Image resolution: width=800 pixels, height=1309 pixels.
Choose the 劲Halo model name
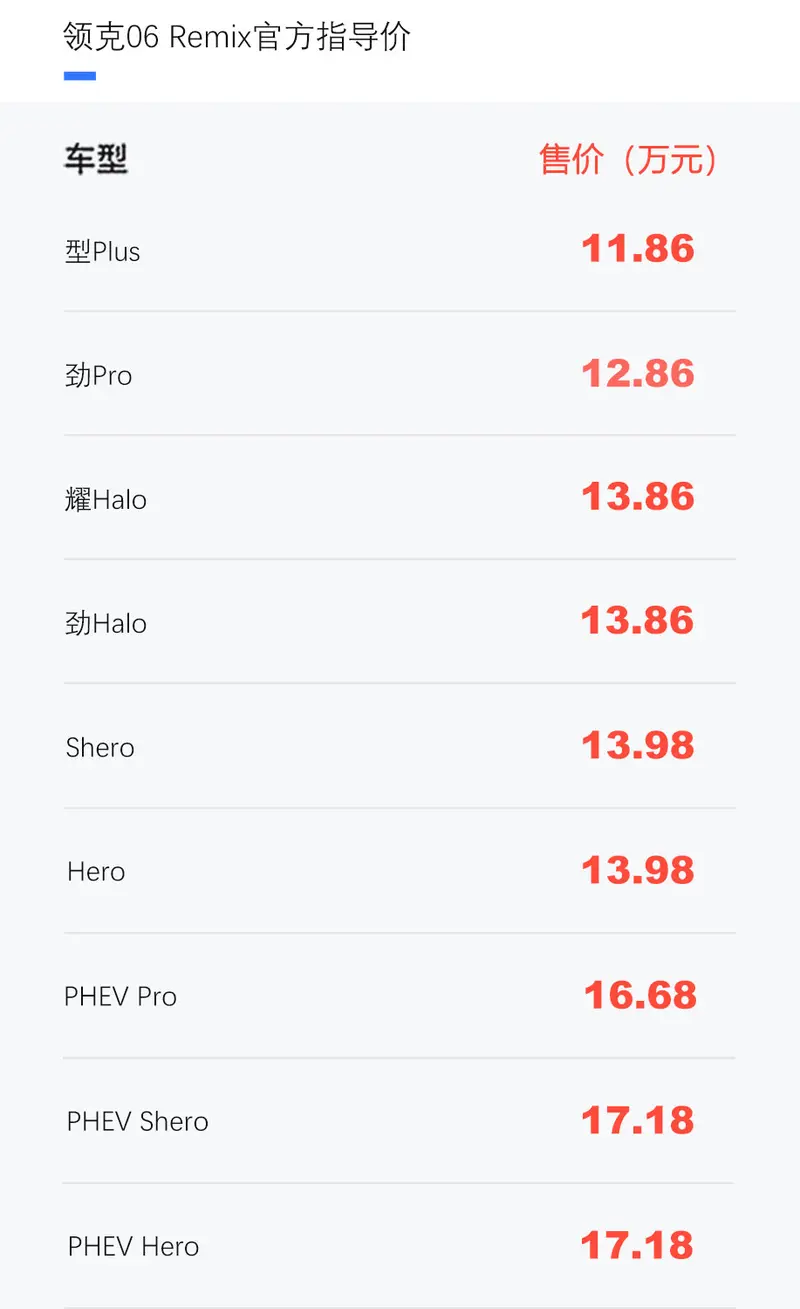tap(106, 623)
